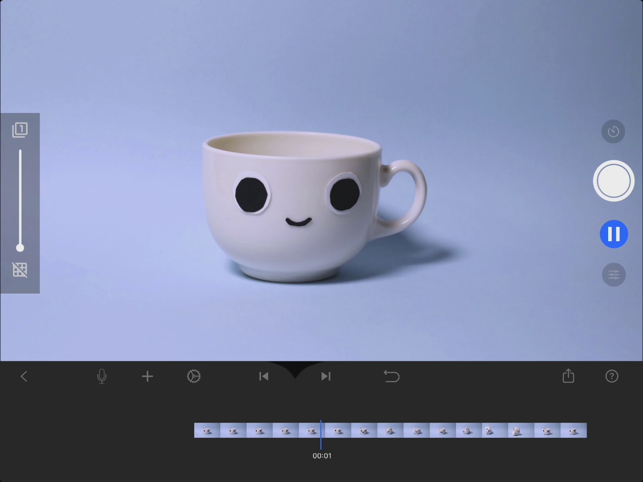
Task: Select the first frame thumbnail in timeline
Action: pyautogui.click(x=207, y=430)
